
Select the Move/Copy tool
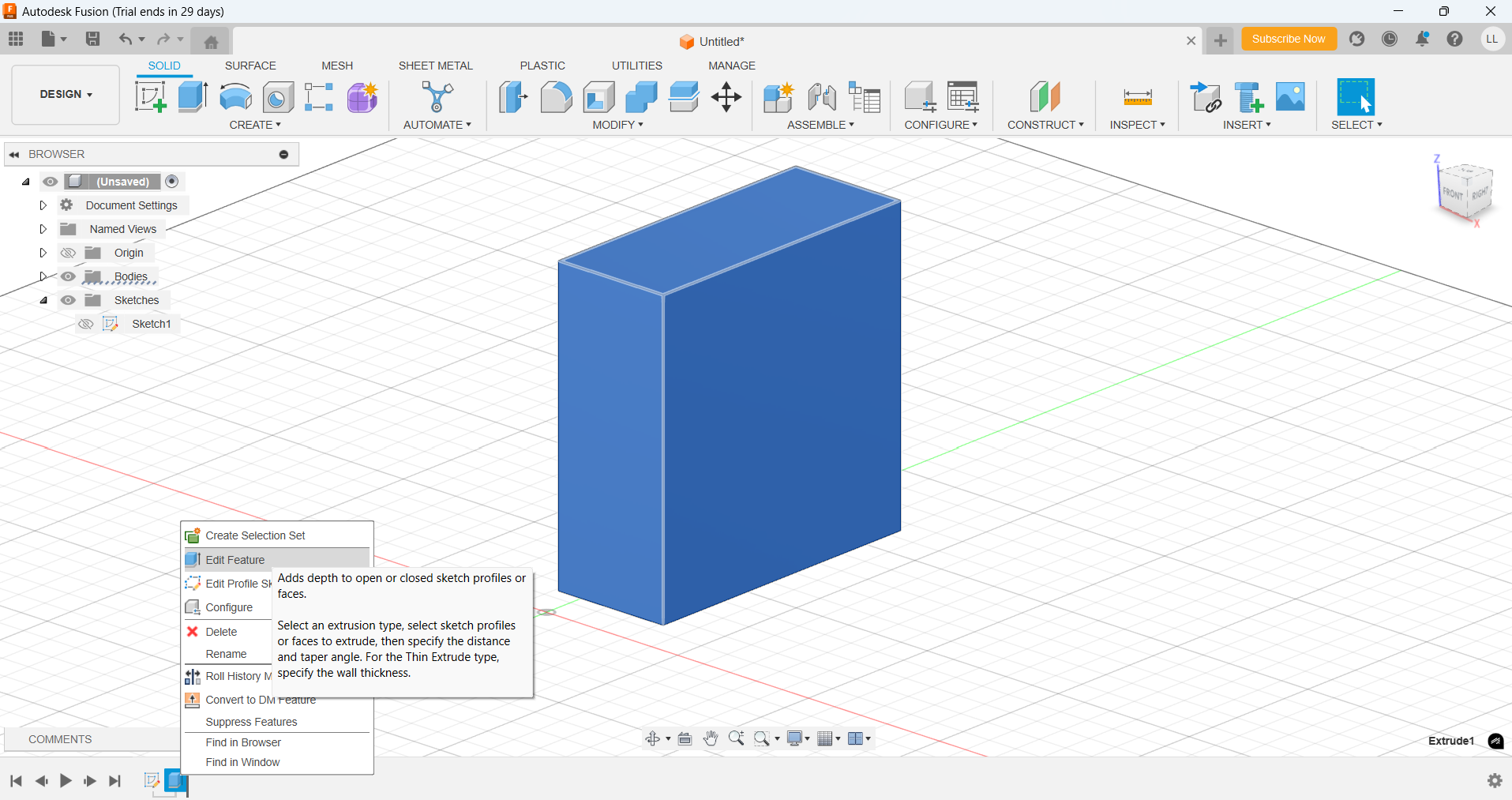point(726,97)
